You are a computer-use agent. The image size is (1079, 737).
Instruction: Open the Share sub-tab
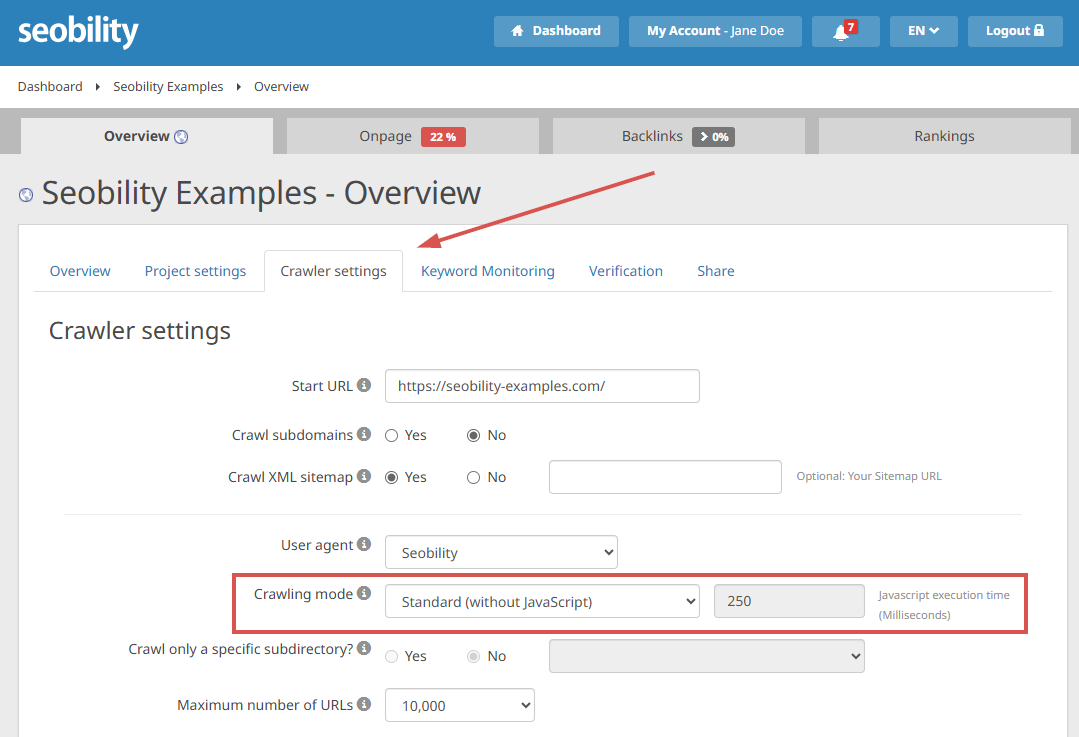[716, 271]
